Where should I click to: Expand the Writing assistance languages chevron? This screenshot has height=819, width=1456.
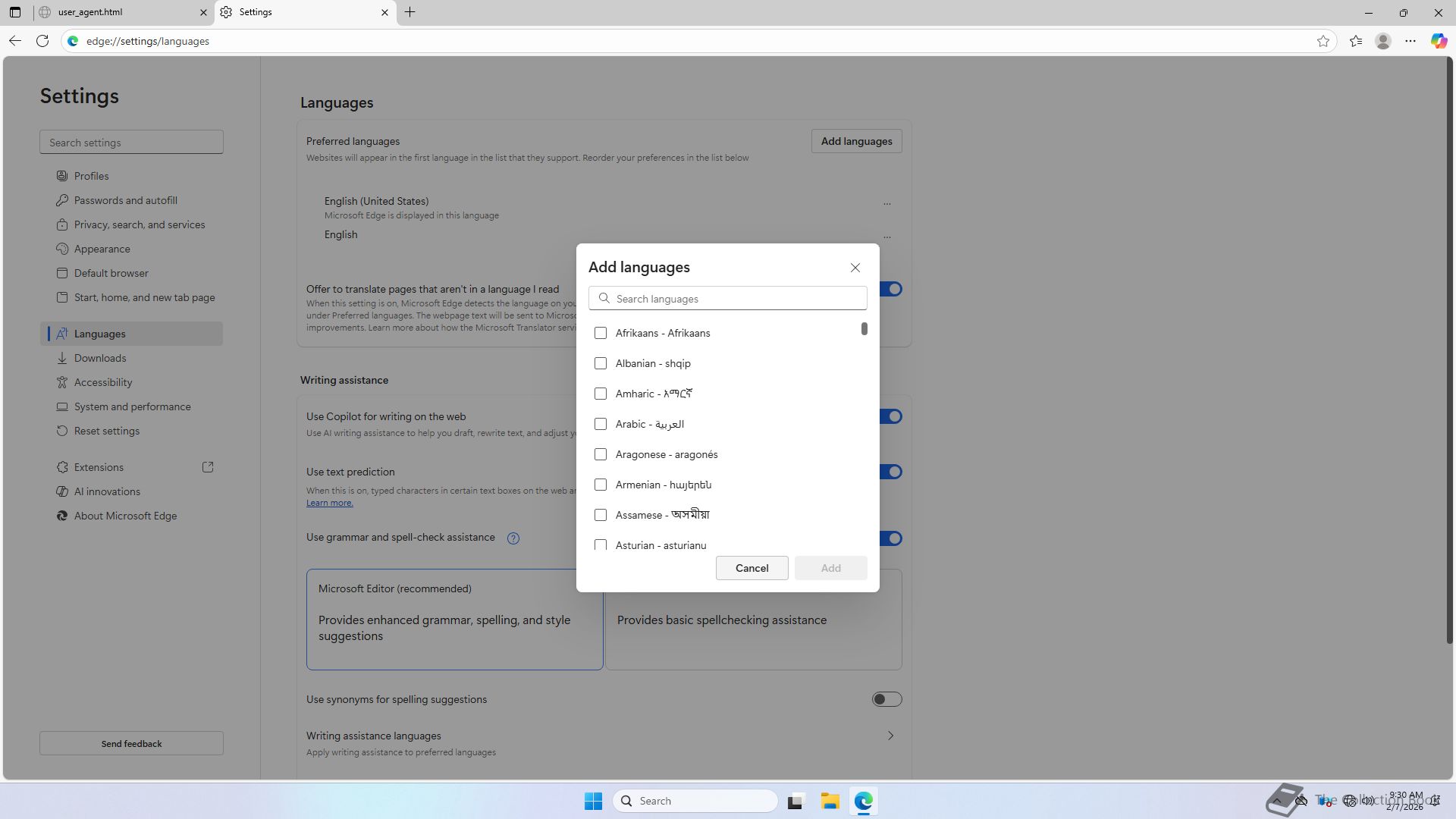pos(891,736)
